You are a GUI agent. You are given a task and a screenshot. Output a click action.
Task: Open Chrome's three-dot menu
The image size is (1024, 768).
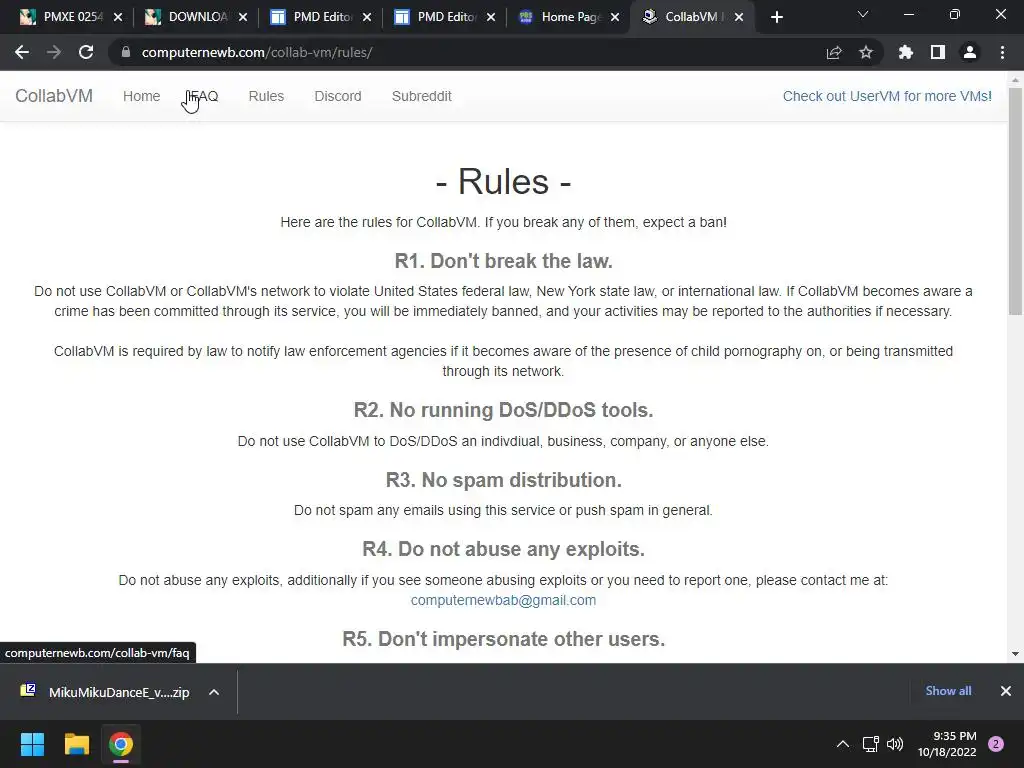[1002, 52]
